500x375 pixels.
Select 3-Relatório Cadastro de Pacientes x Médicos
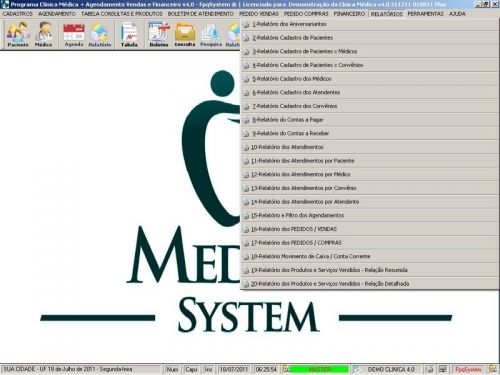click(369, 52)
